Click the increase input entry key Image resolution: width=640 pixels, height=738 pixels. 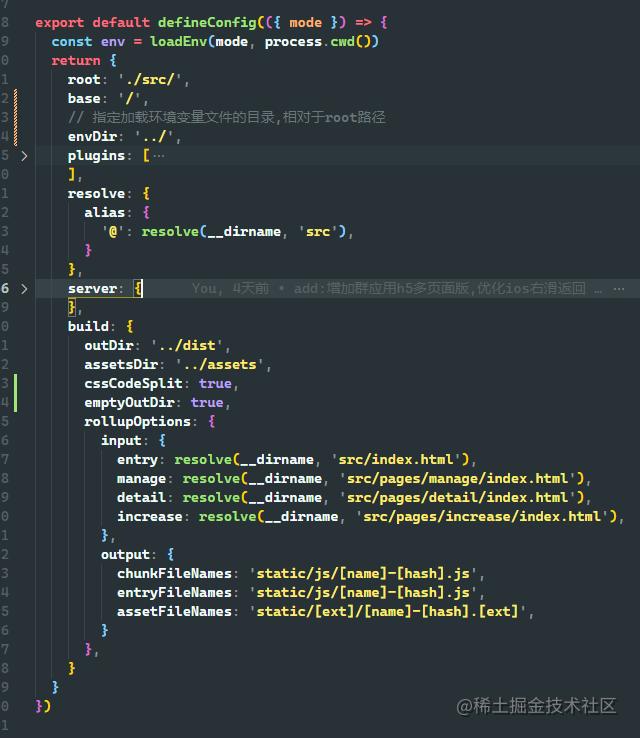pyautogui.click(x=150, y=517)
